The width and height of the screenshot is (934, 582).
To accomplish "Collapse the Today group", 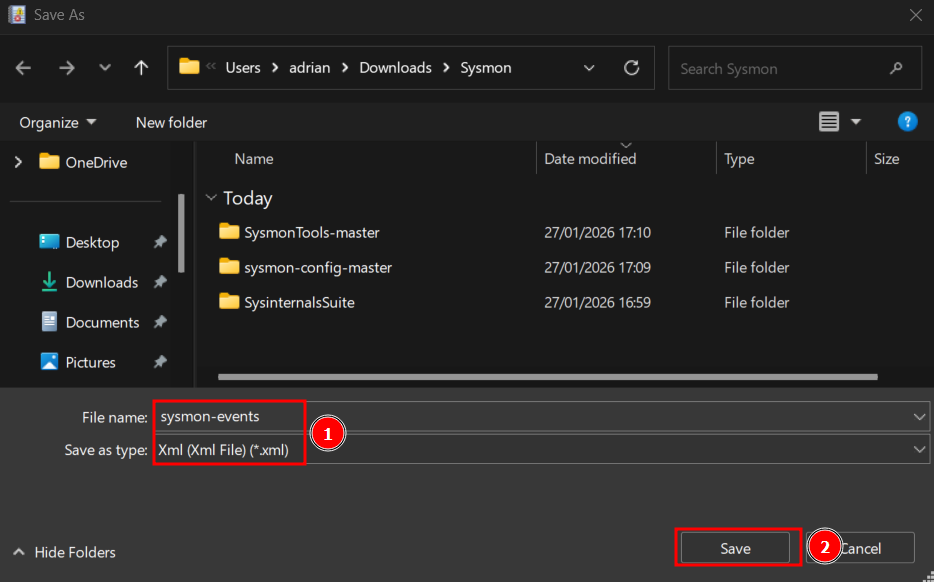I will (211, 198).
